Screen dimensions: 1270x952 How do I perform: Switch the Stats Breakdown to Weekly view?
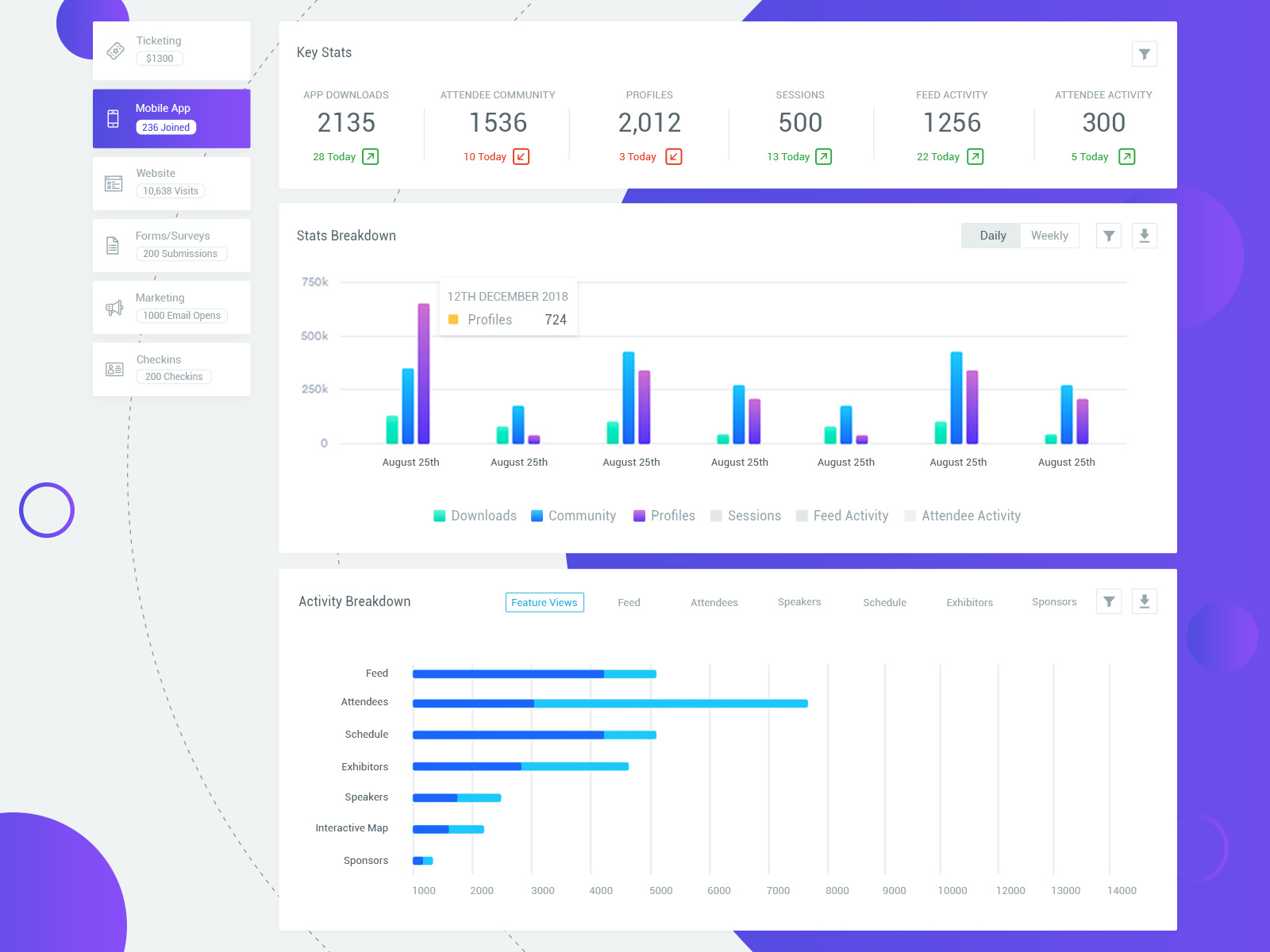point(1049,236)
